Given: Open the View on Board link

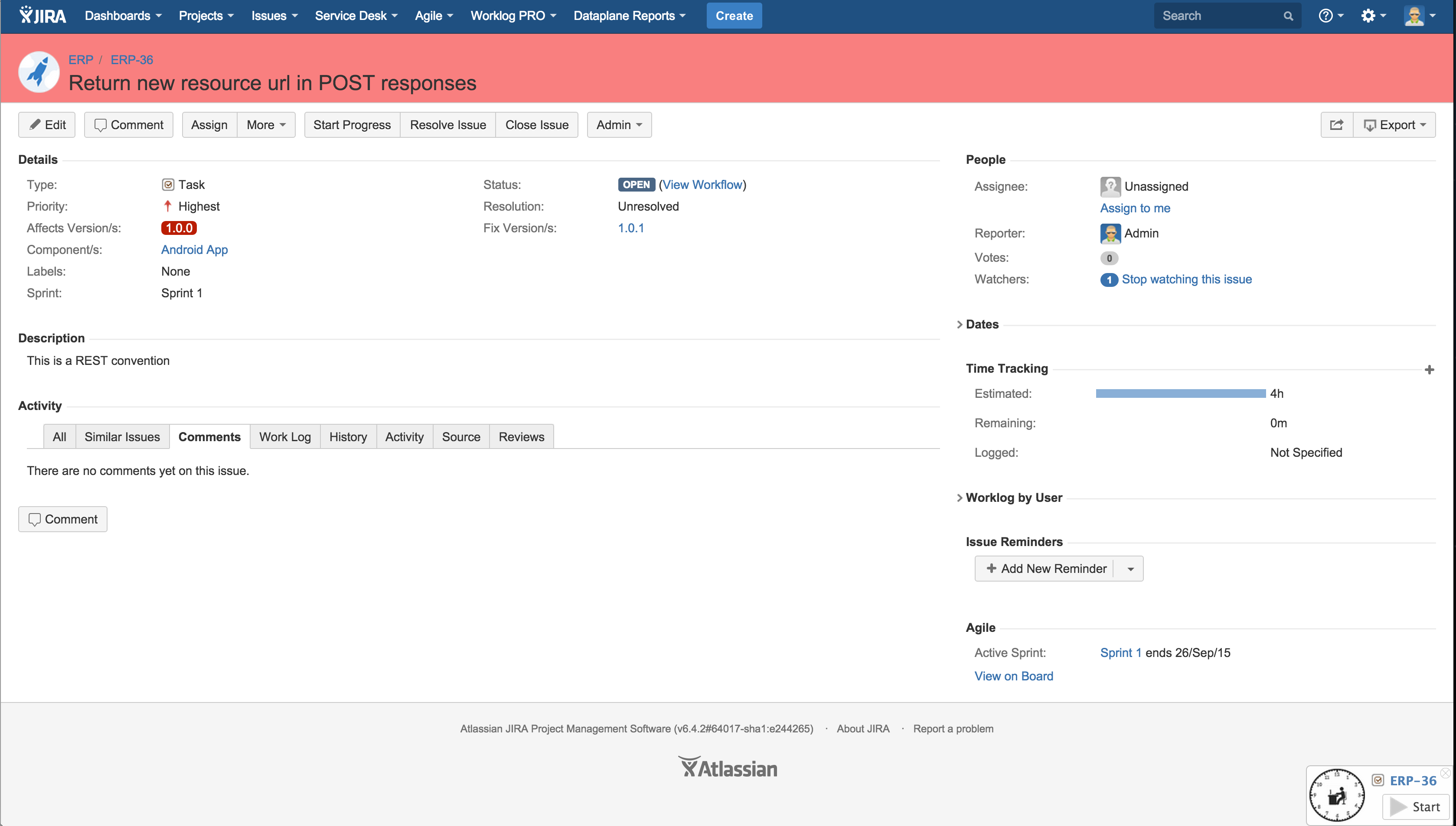Looking at the screenshot, I should coord(1013,676).
